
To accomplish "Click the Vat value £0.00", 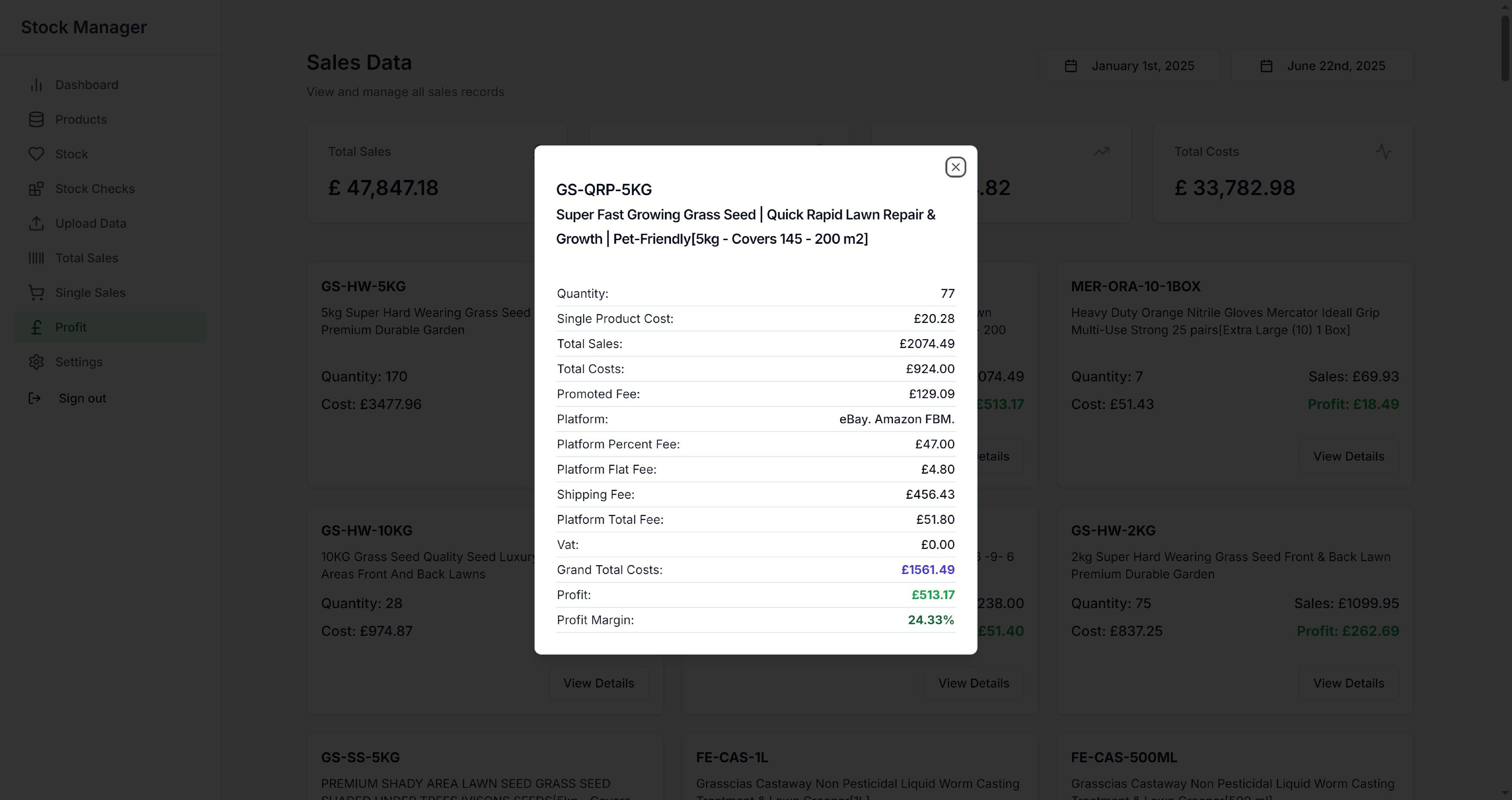I will [x=938, y=545].
